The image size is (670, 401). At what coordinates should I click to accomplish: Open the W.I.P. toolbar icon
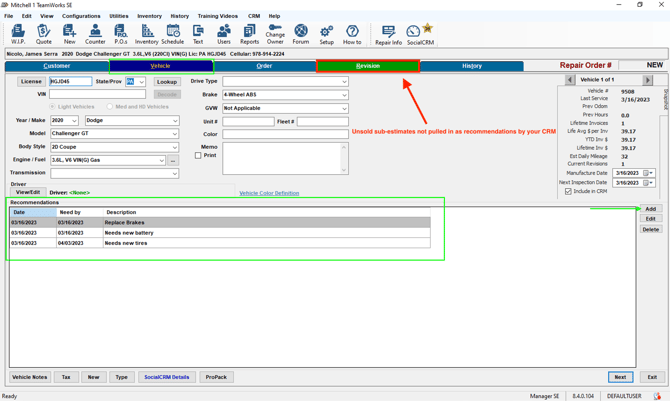coord(18,34)
